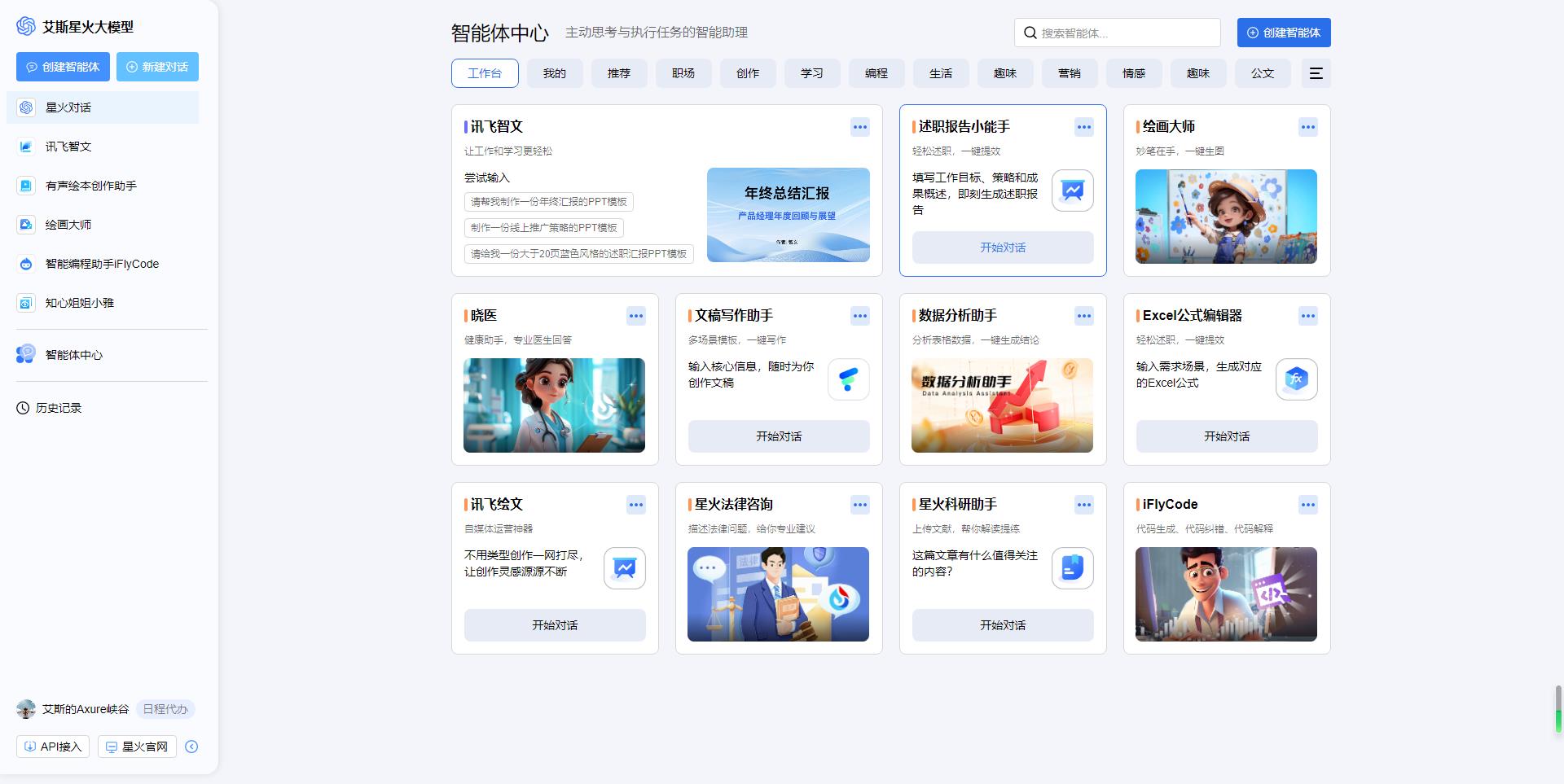Screen dimensions: 1564x784
Task: Open the 星火法律咨询 card image
Action: [778, 594]
